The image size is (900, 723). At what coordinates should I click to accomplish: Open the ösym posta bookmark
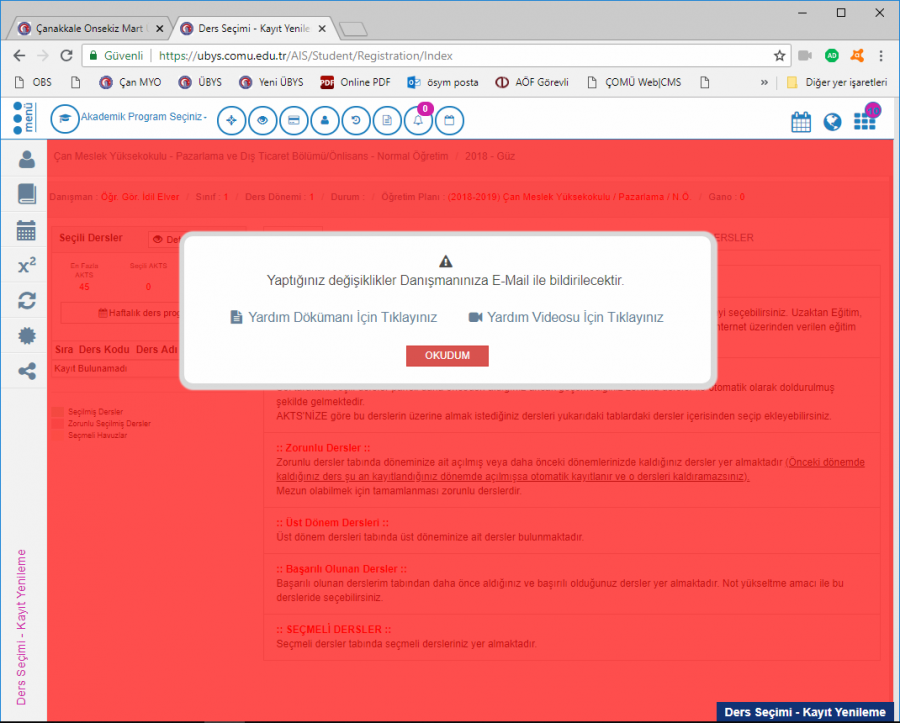click(x=443, y=82)
